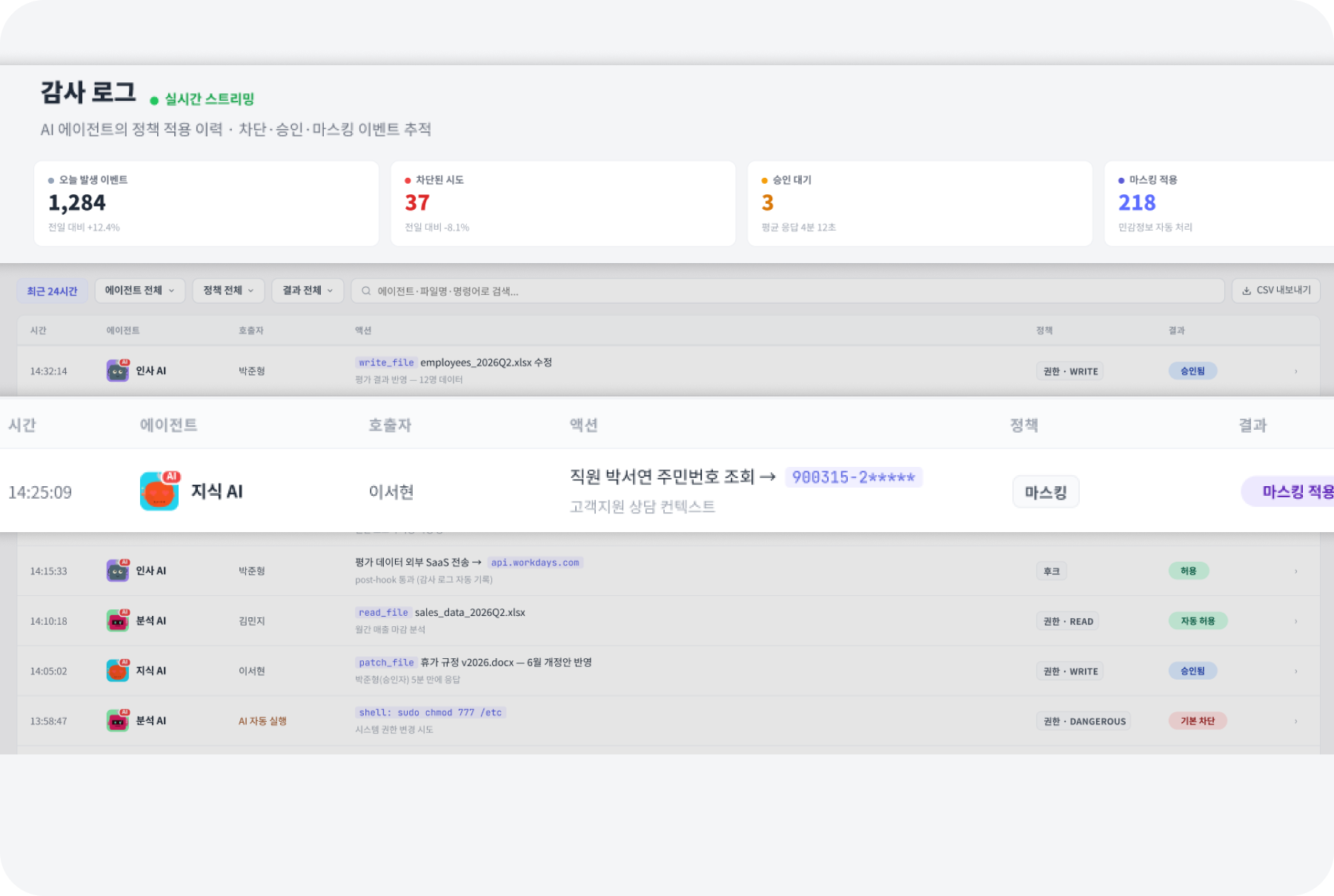Click the 권한 · READ policy tag

click(1067, 621)
